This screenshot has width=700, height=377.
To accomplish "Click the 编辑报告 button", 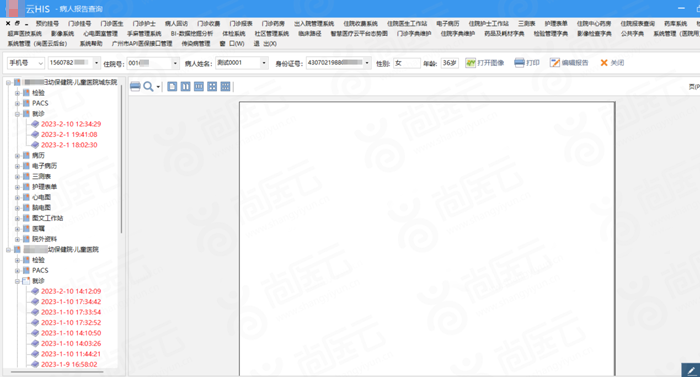I will 569,63.
